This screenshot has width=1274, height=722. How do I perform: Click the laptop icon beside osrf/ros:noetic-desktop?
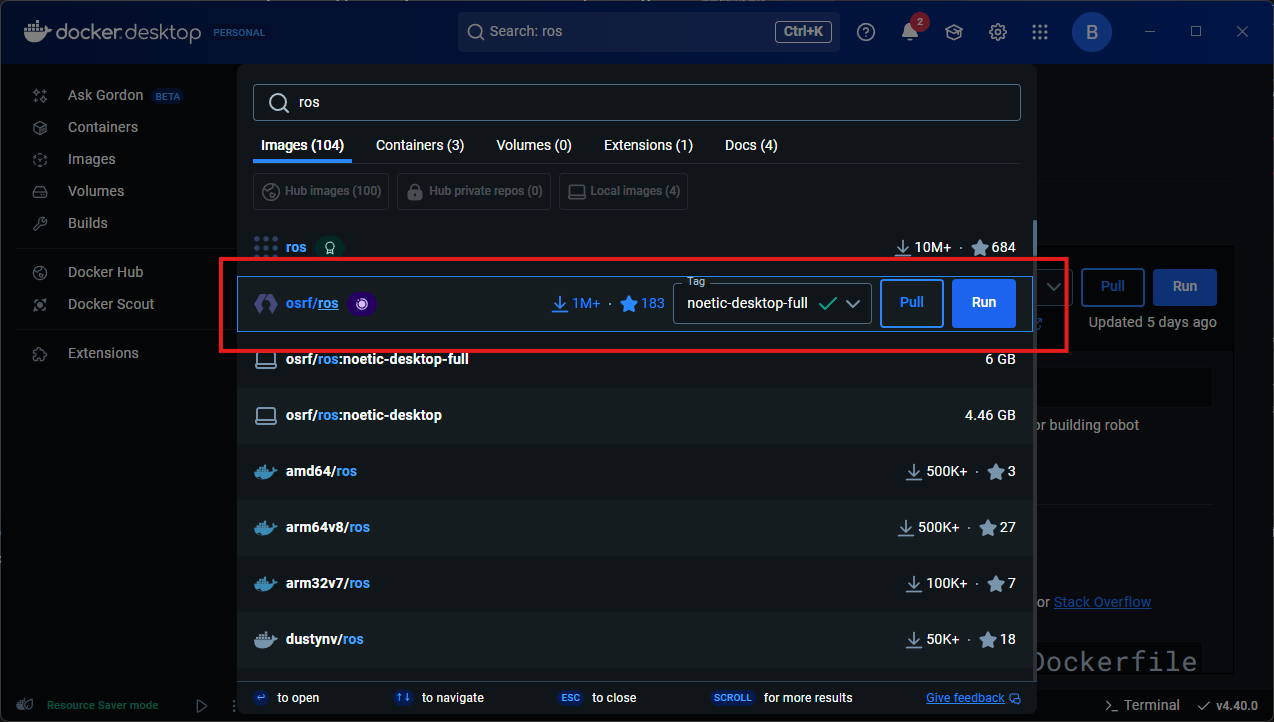click(x=265, y=415)
